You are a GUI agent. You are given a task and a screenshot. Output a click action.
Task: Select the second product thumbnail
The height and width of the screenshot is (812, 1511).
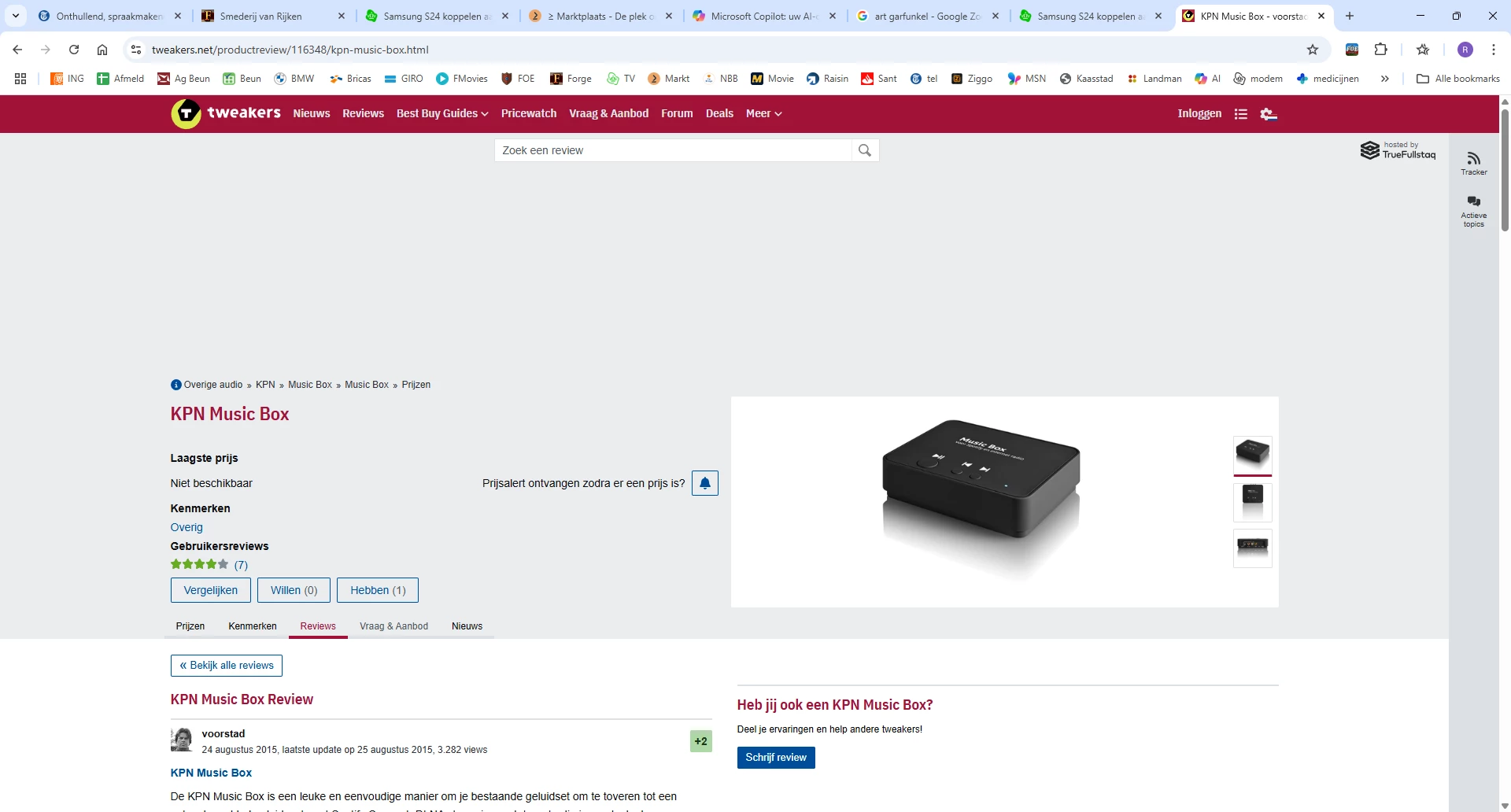(x=1253, y=502)
